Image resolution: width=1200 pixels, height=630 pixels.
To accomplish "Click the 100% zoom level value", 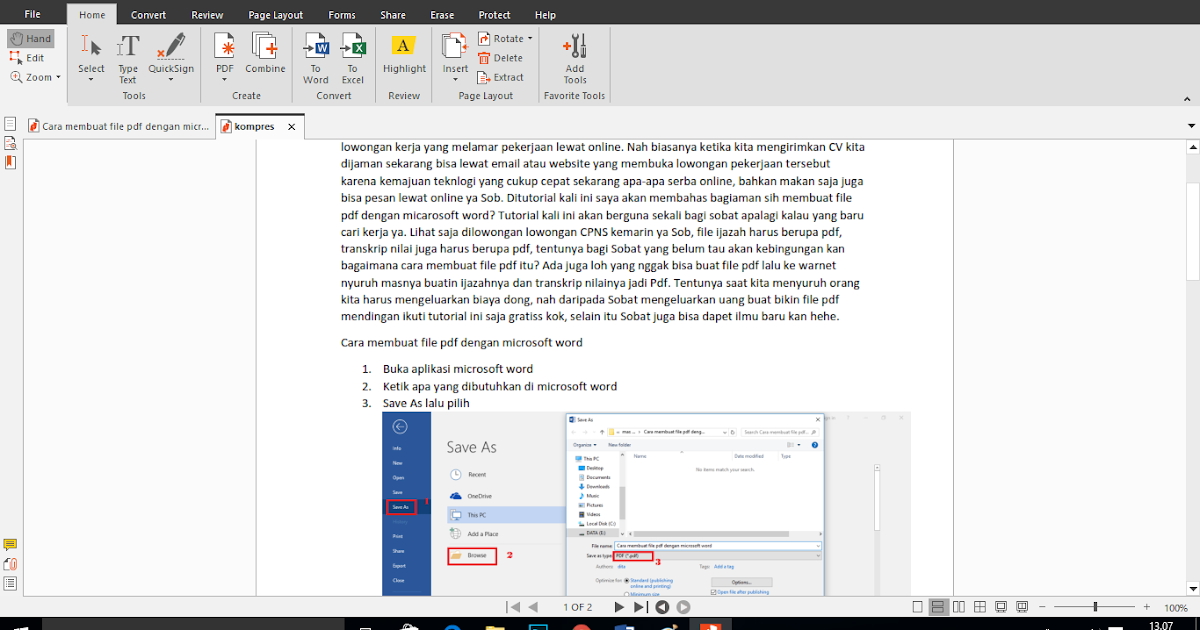I will click(1175, 607).
